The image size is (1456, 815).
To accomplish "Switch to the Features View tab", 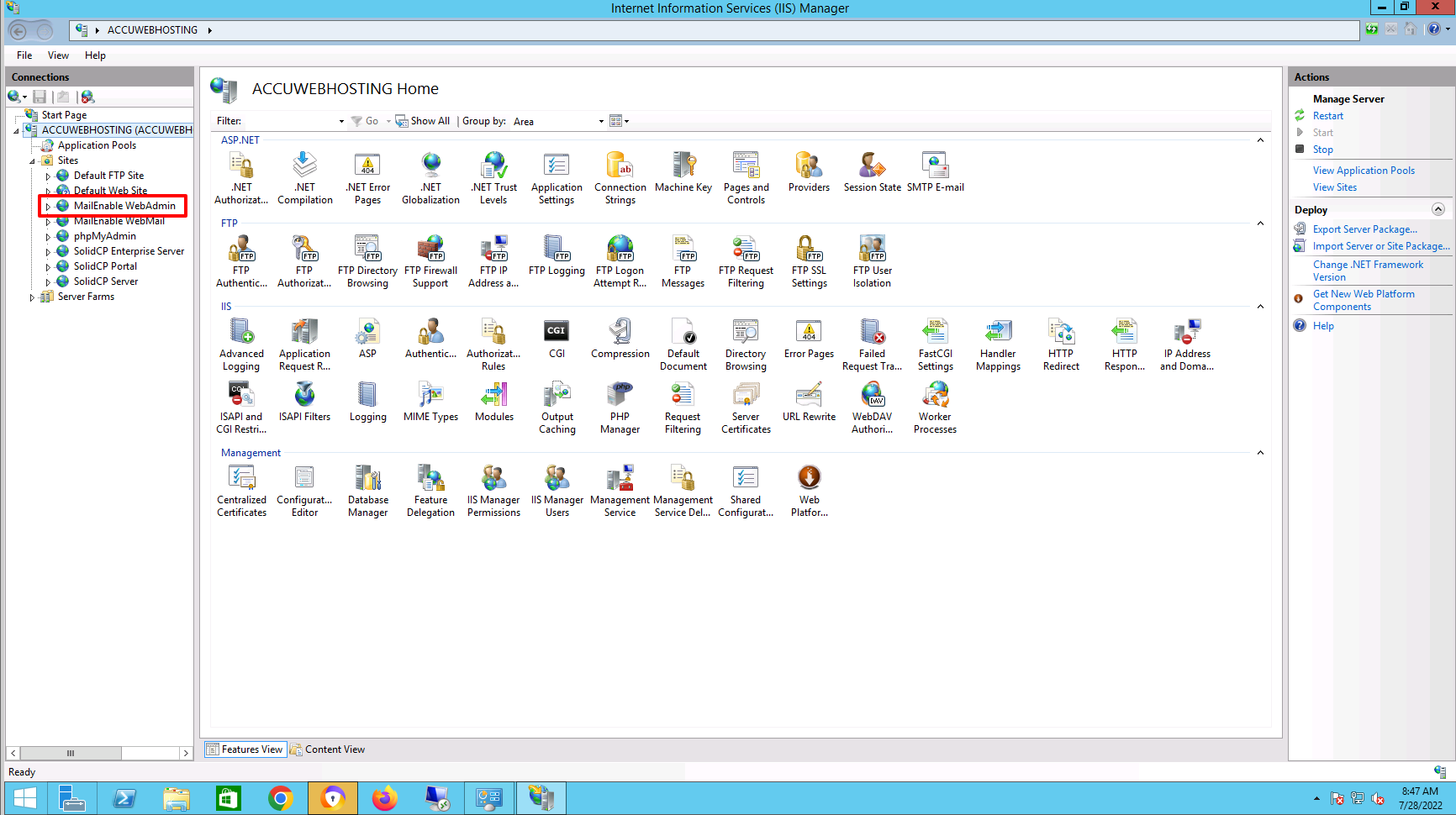I will (x=245, y=749).
